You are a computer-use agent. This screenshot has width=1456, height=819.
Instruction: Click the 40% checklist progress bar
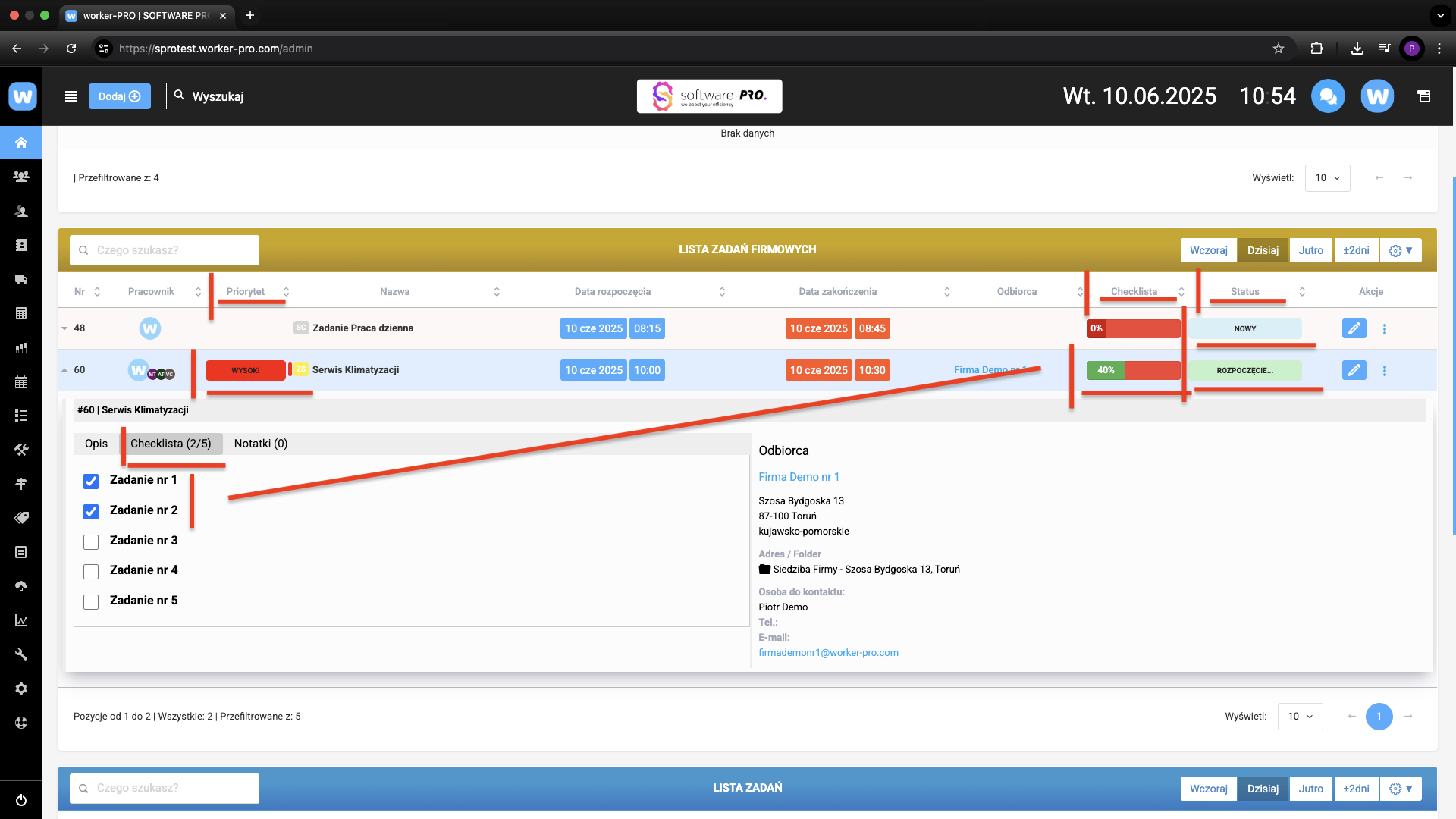1133,370
